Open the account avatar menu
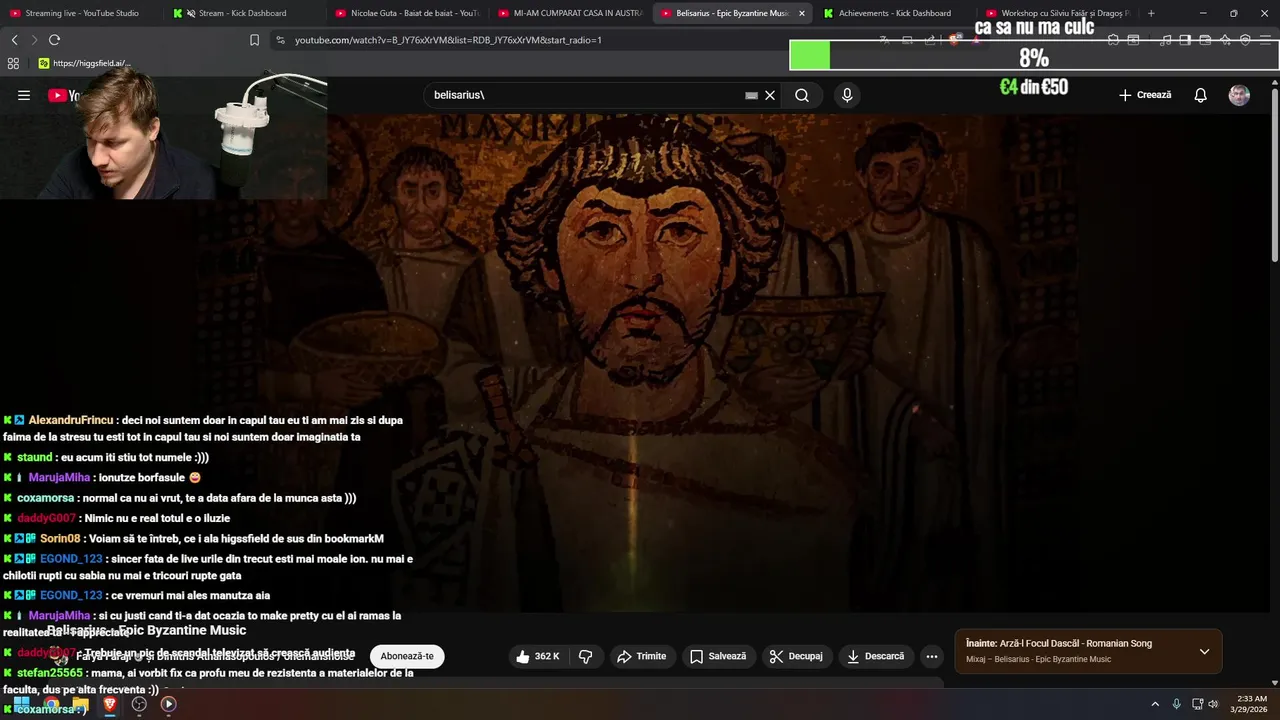Viewport: 1280px width, 720px height. [1239, 95]
